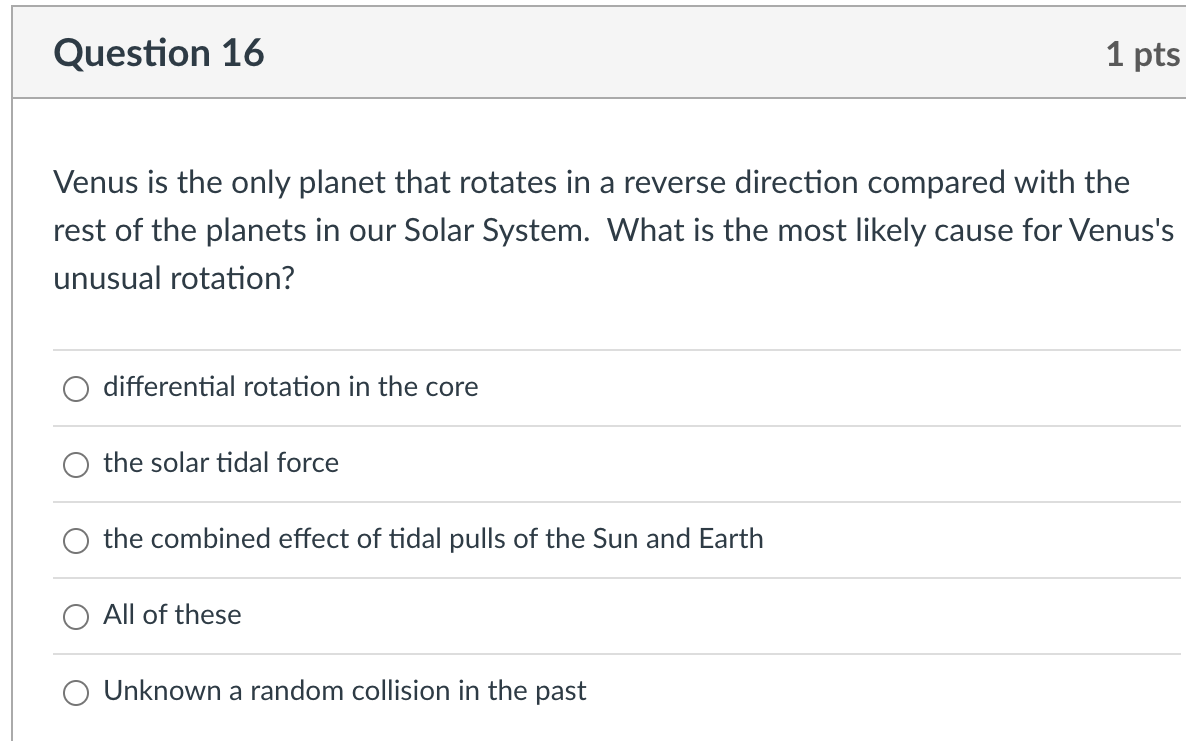Pick the radio button for combined tidal pulls
This screenshot has height=741, width=1186.
[77, 540]
